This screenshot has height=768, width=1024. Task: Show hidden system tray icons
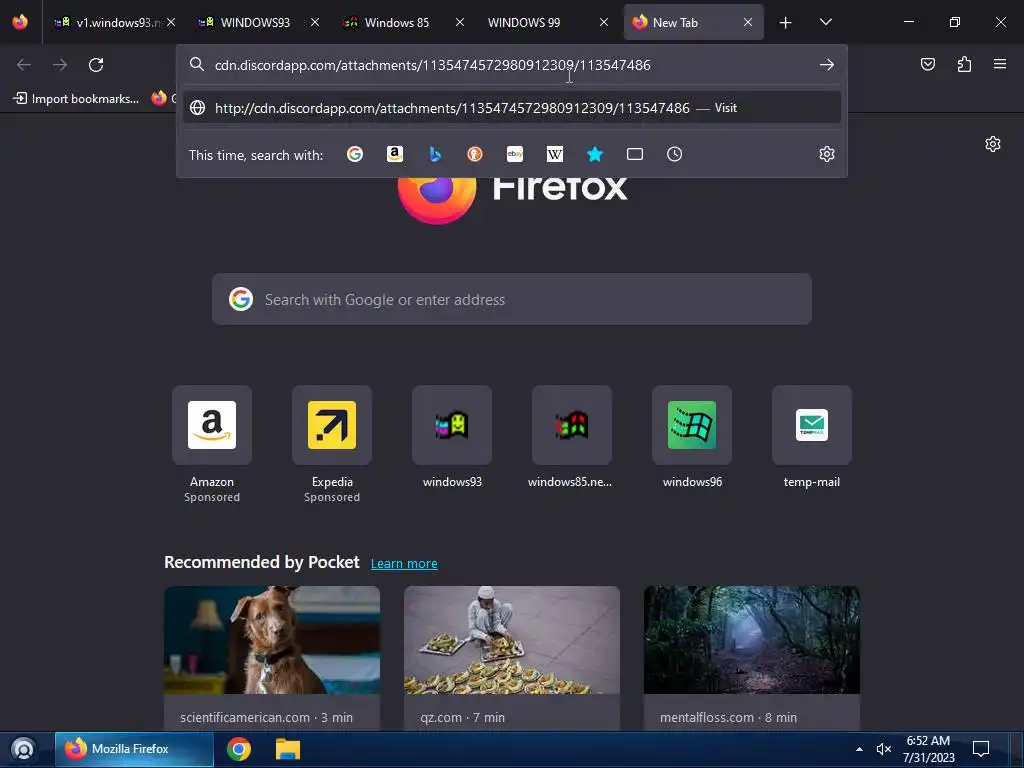(x=859, y=749)
